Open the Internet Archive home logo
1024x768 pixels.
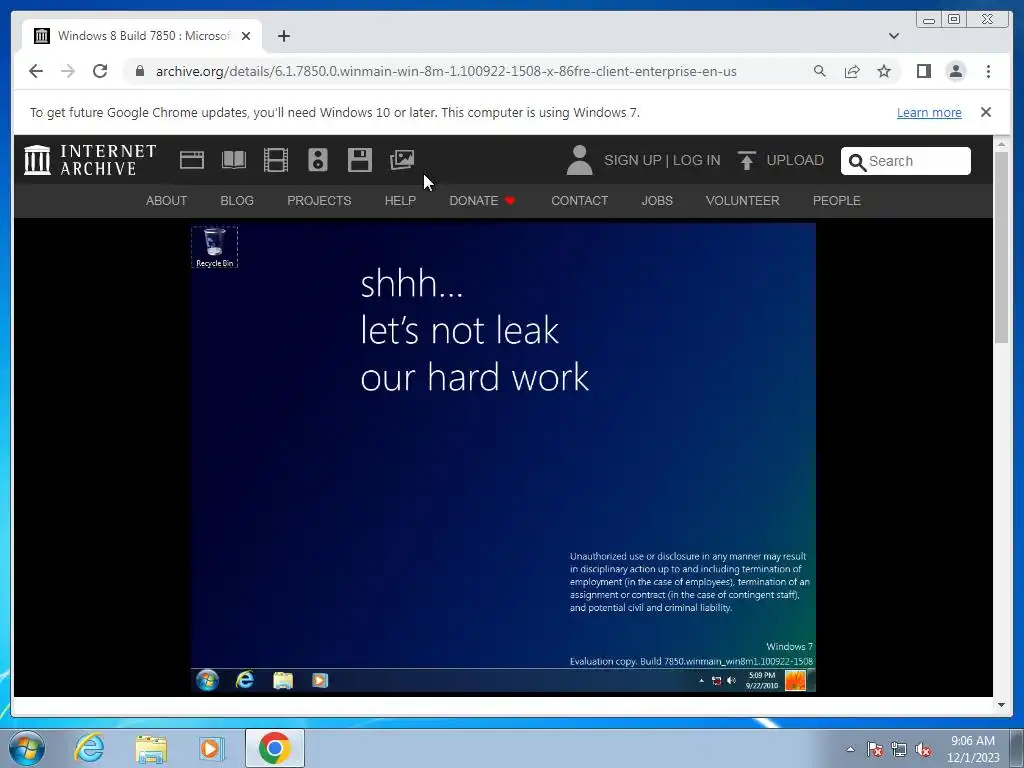click(90, 160)
